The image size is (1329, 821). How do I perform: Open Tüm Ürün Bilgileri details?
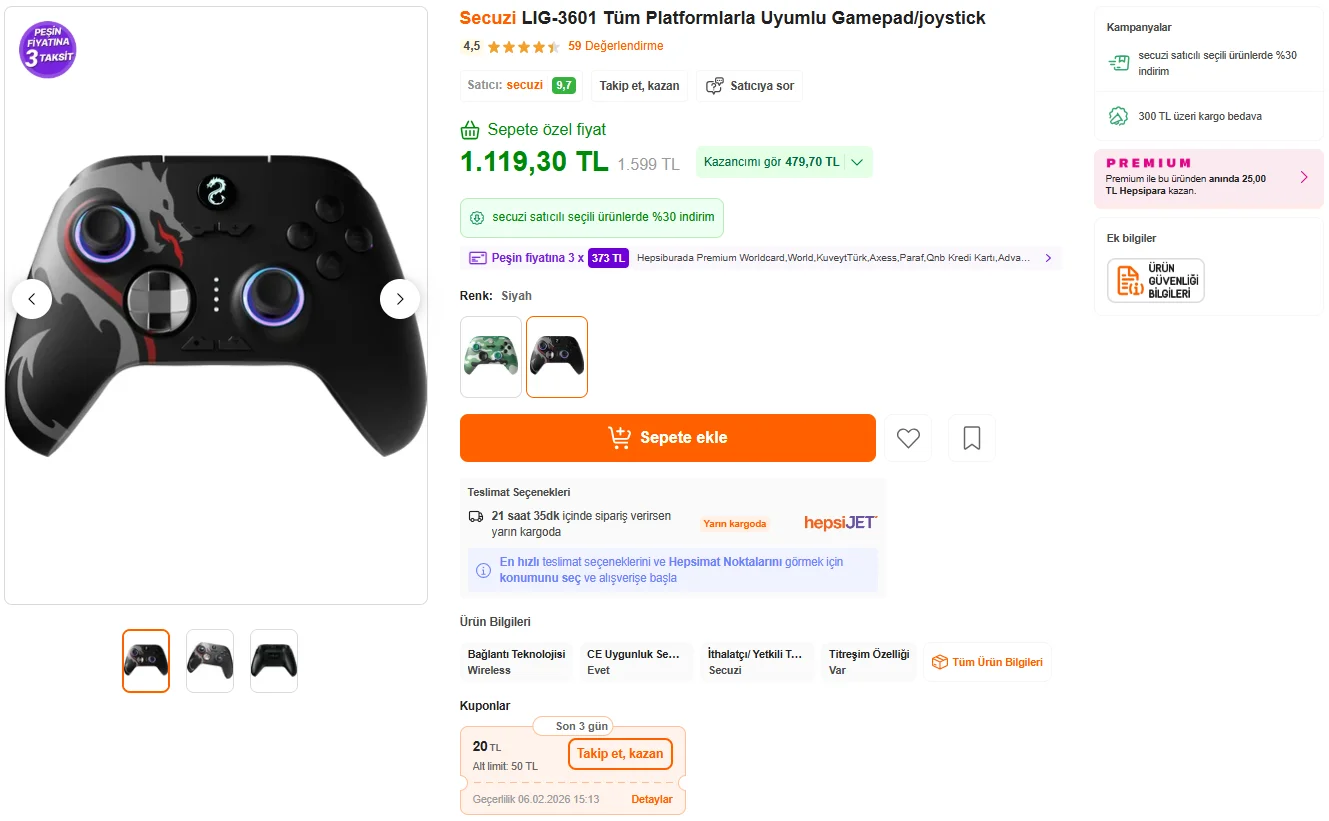[x=987, y=662]
